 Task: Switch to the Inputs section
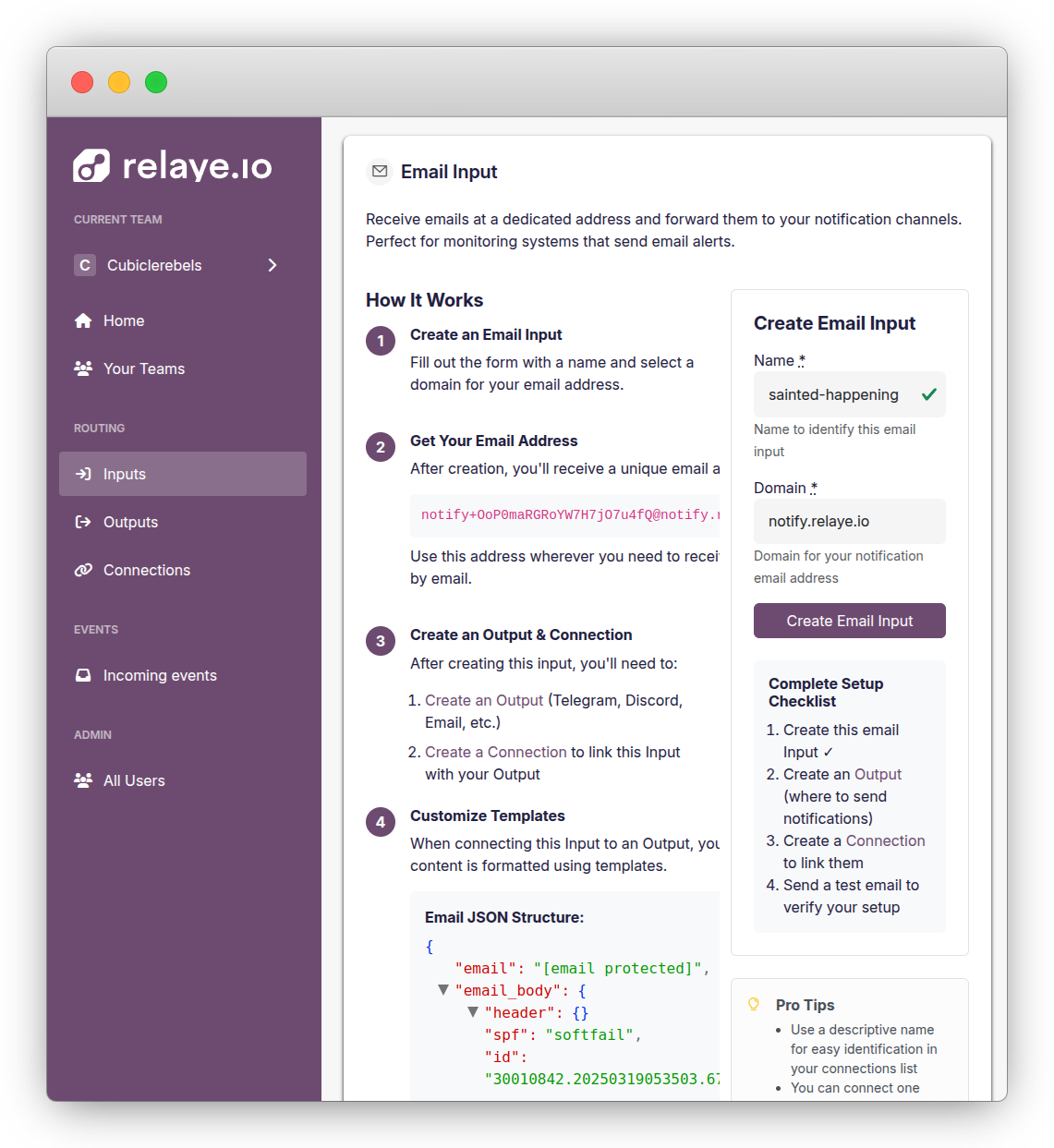(125, 474)
